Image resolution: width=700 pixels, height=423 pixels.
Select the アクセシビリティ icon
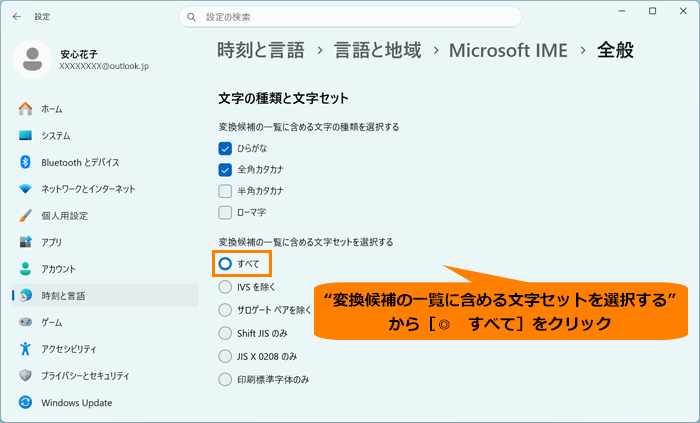[x=25, y=348]
